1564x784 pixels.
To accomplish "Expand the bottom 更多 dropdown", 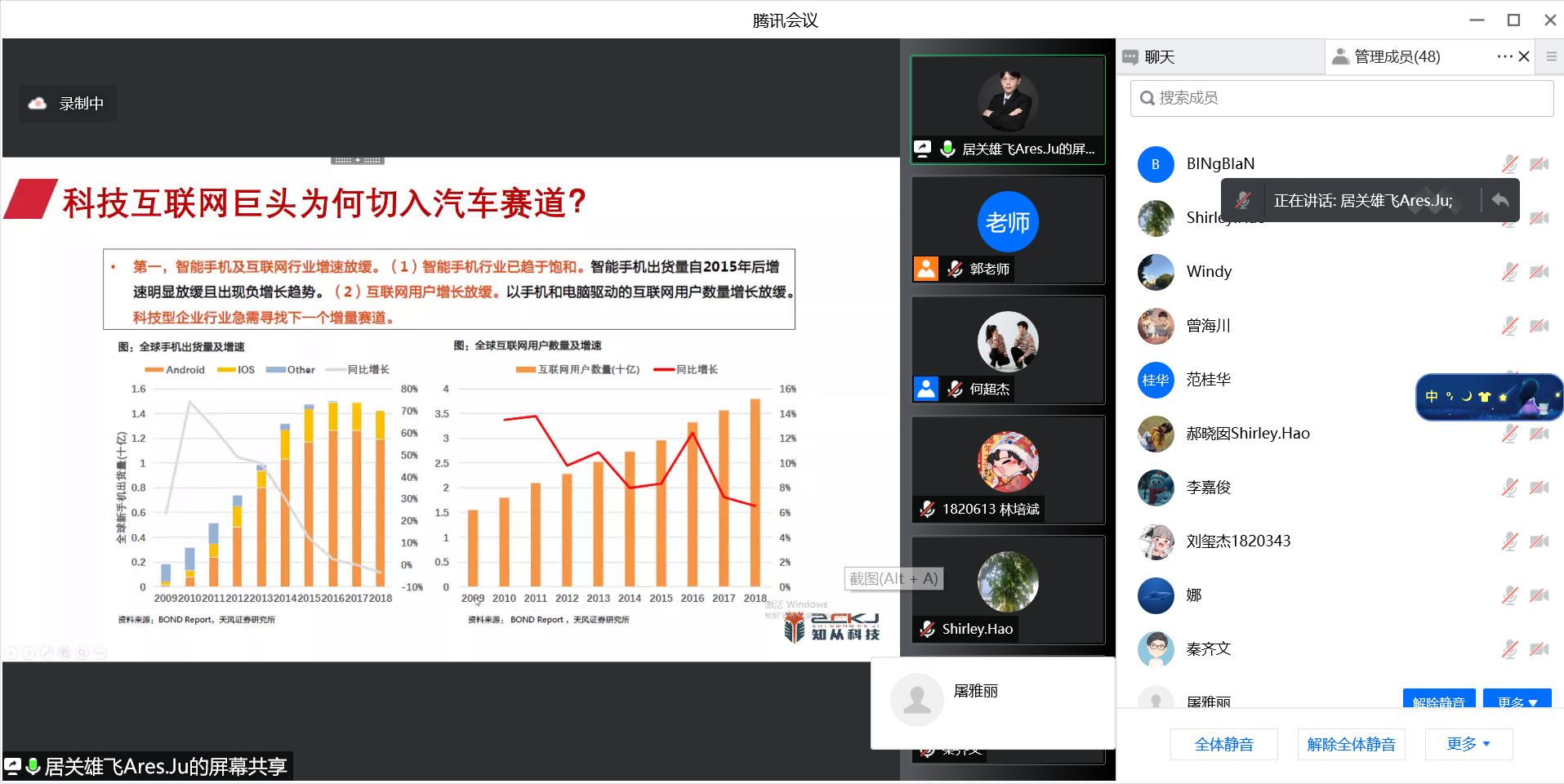I will 1468,744.
